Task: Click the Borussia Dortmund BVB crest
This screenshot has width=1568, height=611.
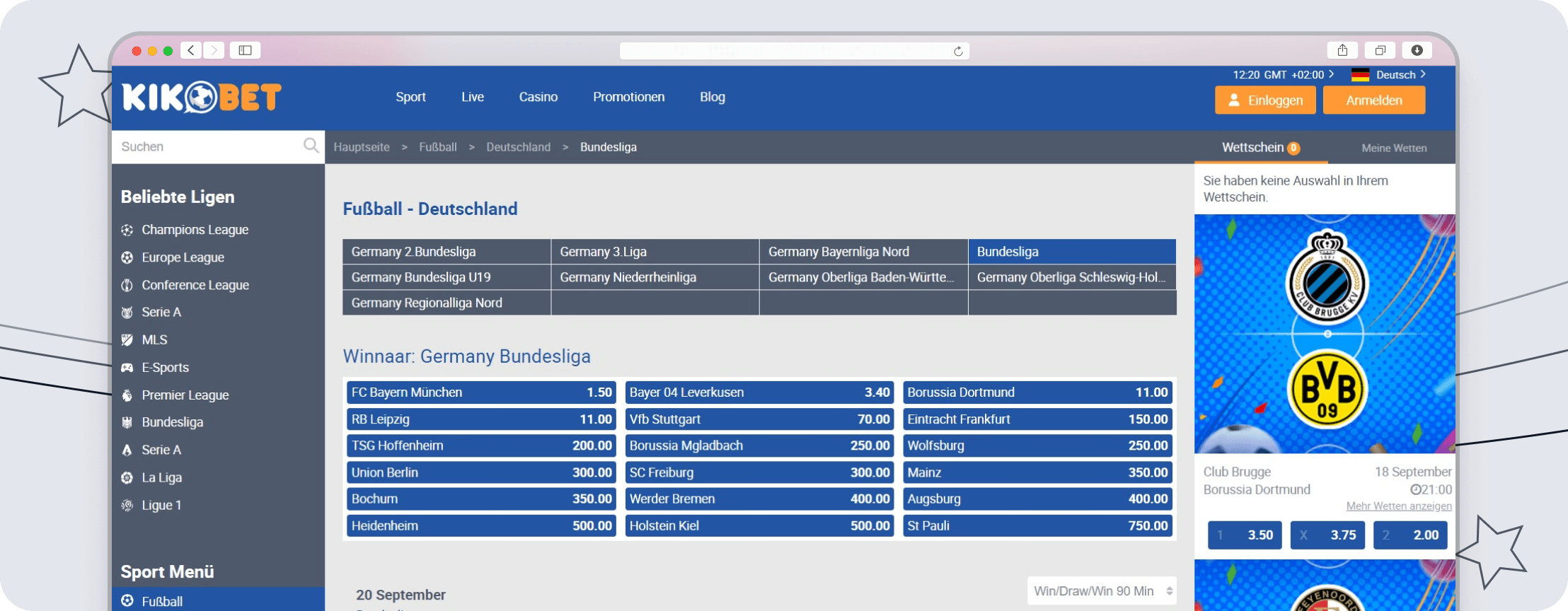Action: point(1327,390)
